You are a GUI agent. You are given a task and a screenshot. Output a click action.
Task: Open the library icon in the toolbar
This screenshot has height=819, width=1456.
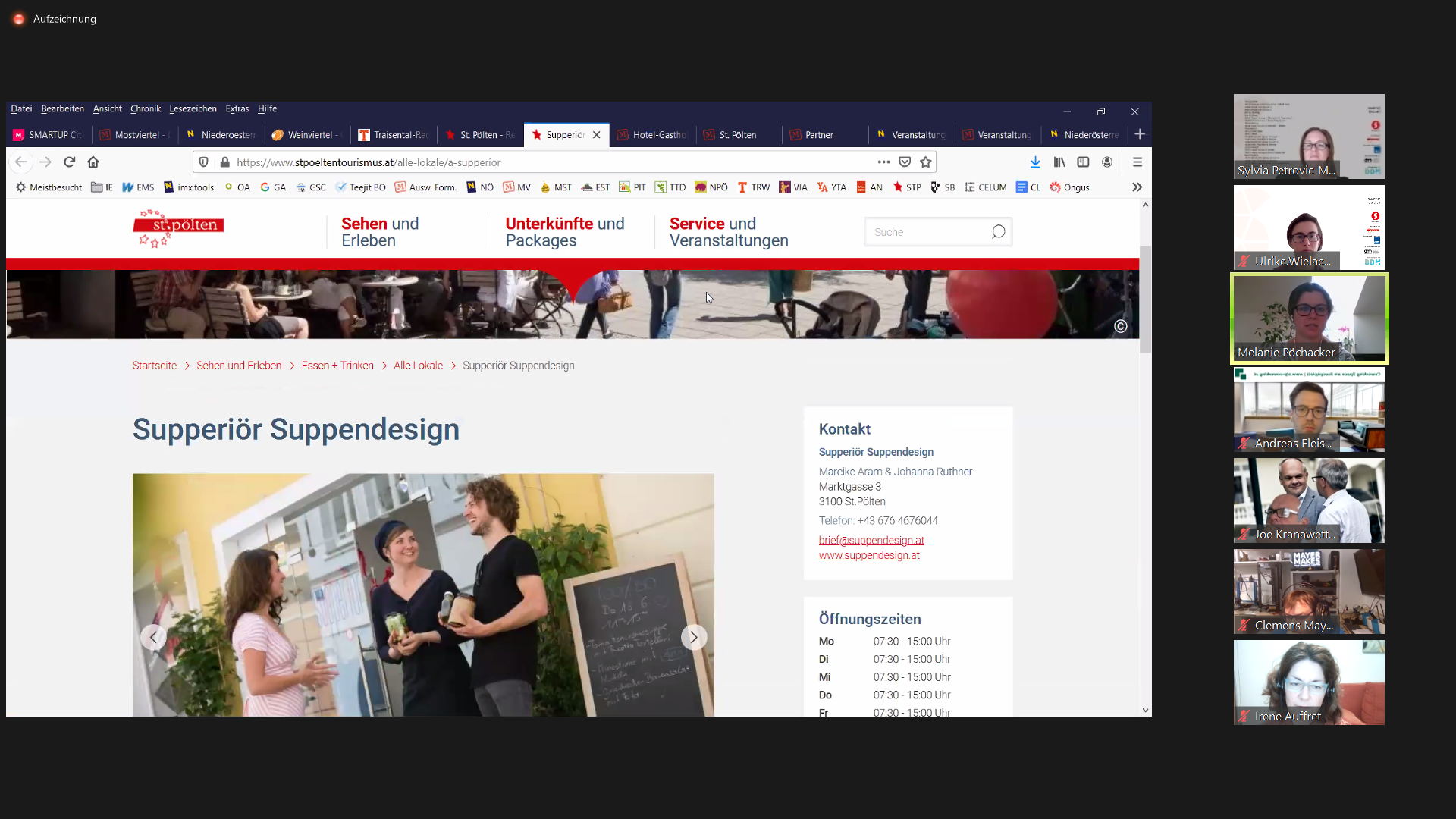coord(1059,162)
